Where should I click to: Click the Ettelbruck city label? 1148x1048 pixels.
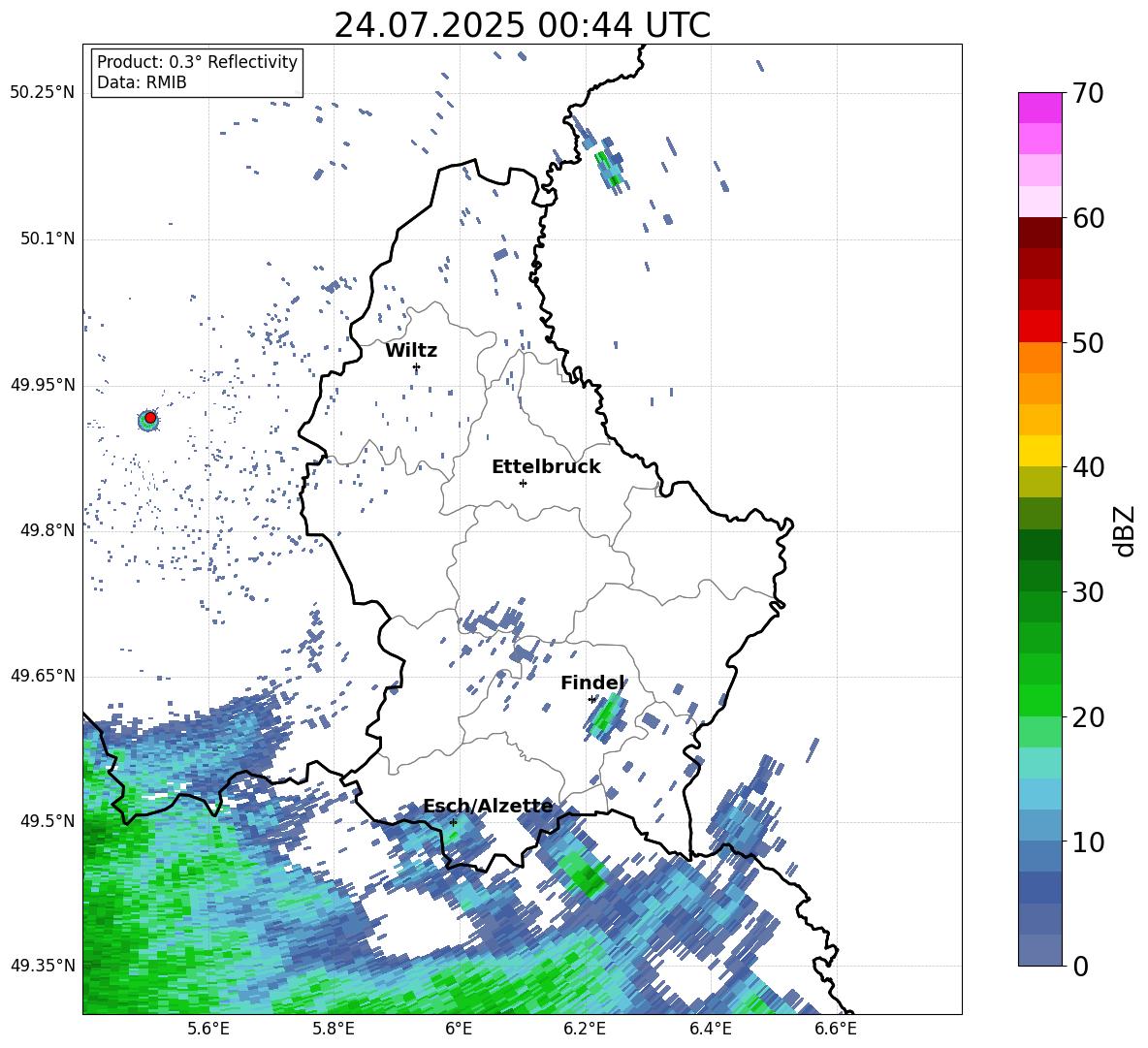point(546,467)
